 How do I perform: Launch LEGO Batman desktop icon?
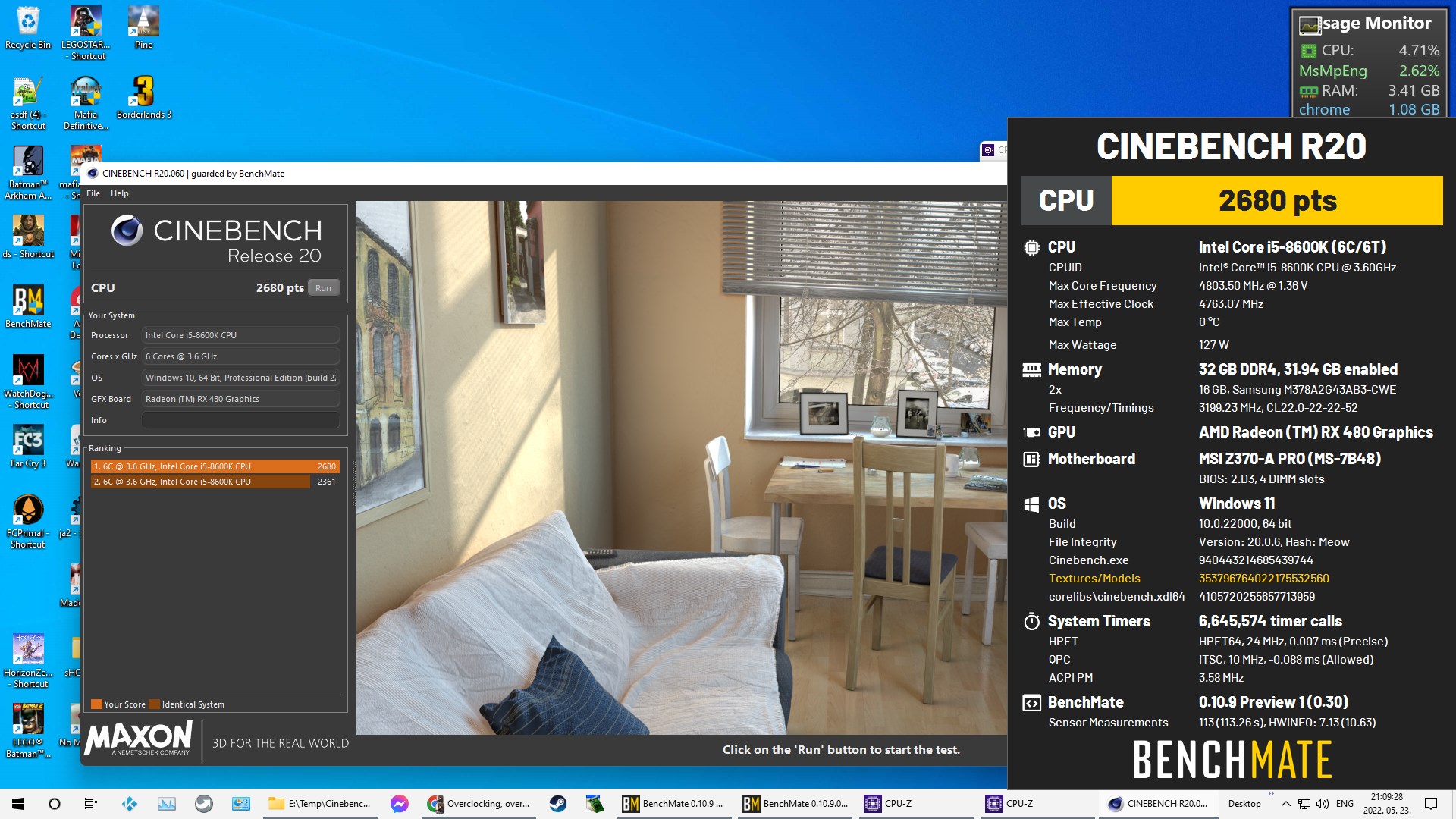(x=28, y=731)
